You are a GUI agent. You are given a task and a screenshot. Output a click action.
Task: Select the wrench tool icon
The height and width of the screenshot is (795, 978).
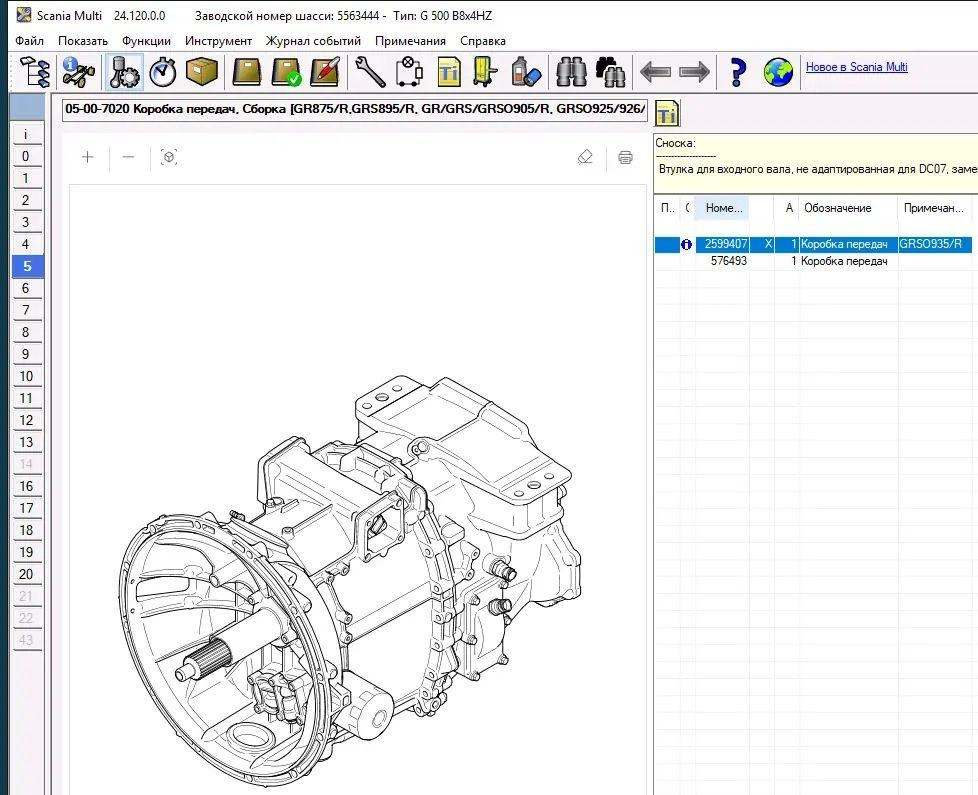point(370,72)
